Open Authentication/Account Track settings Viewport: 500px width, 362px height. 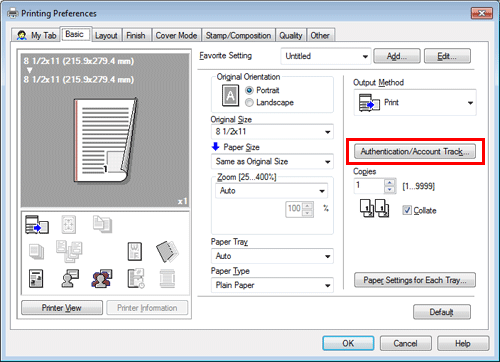click(415, 151)
